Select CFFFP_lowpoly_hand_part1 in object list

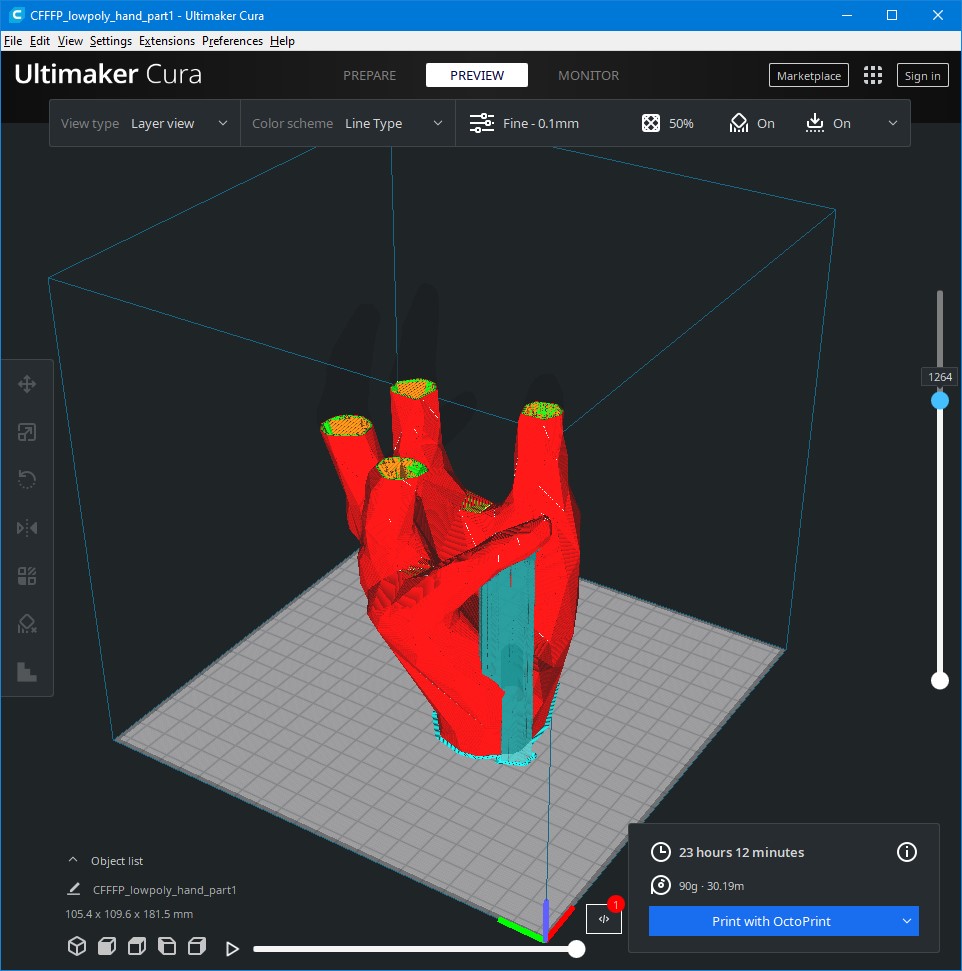[x=164, y=890]
